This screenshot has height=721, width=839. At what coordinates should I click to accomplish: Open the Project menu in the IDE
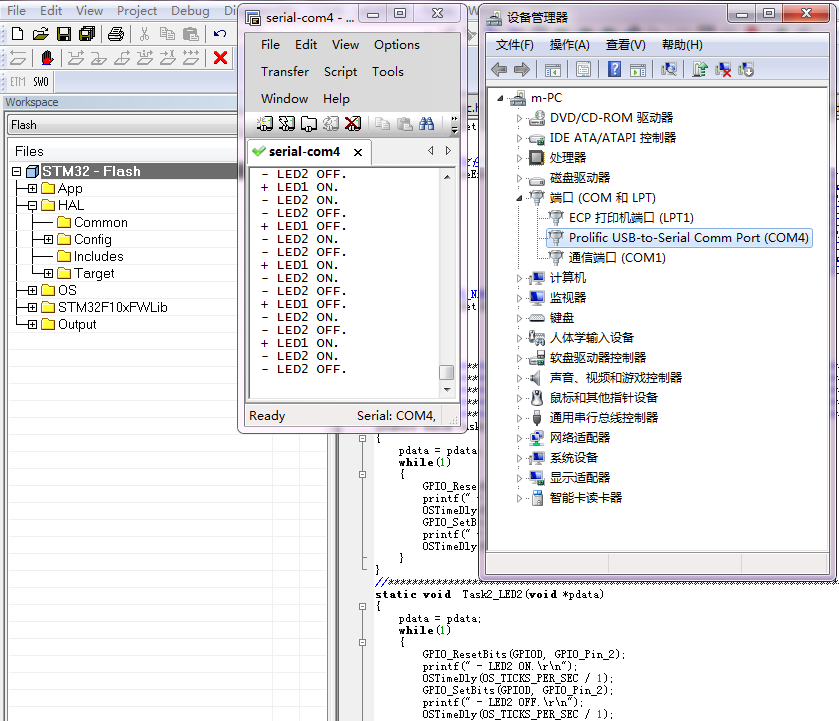click(x=136, y=11)
